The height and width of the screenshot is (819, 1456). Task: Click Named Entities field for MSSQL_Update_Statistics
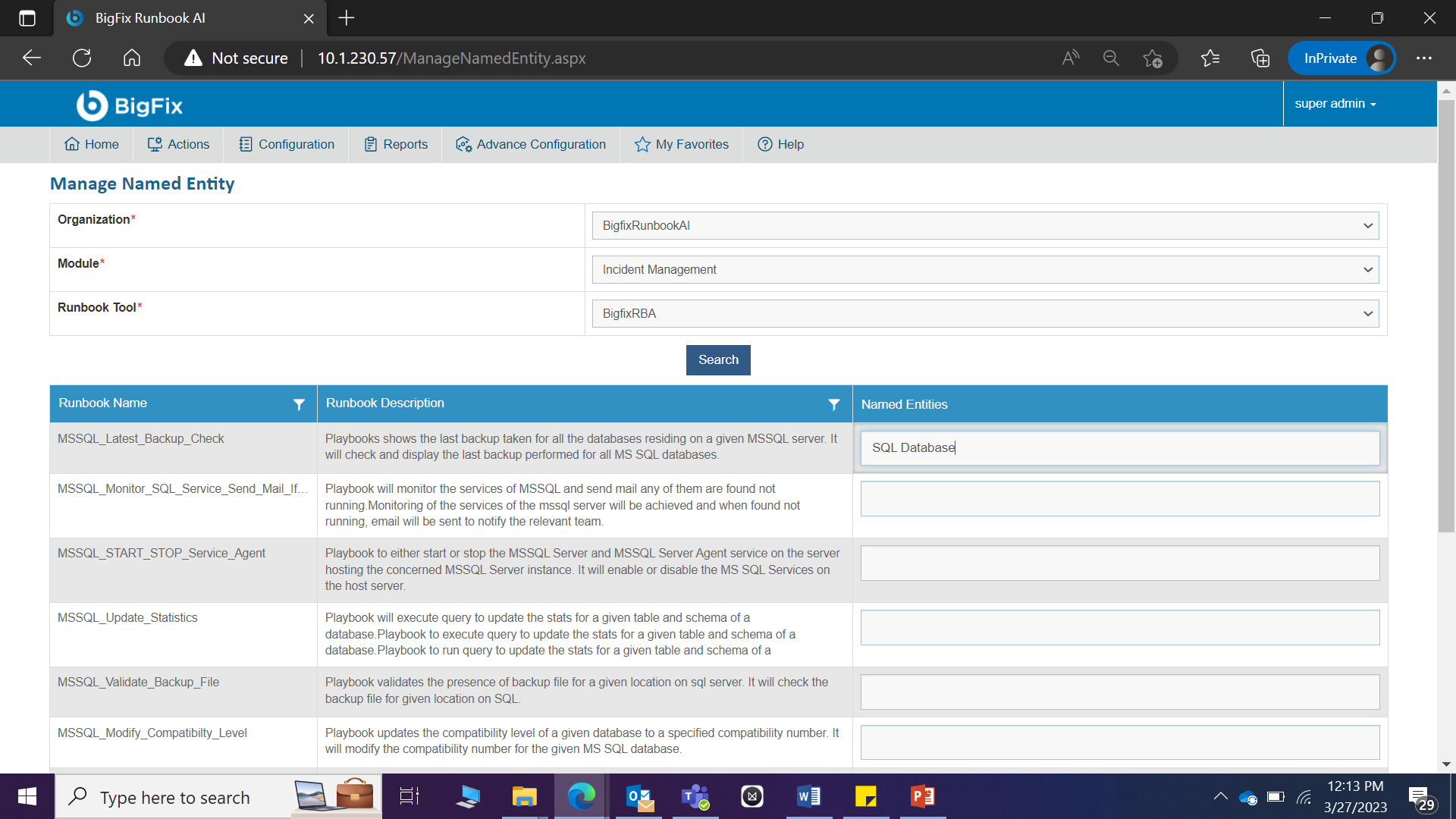point(1119,628)
